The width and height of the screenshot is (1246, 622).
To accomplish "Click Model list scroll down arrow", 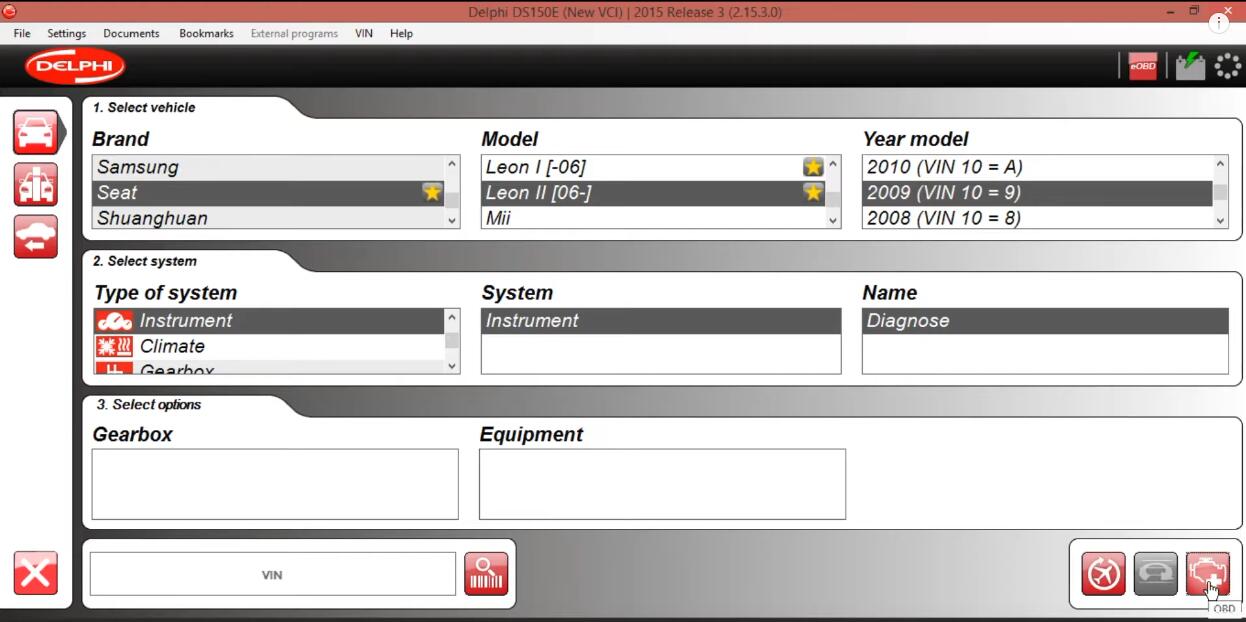I will coord(834,221).
